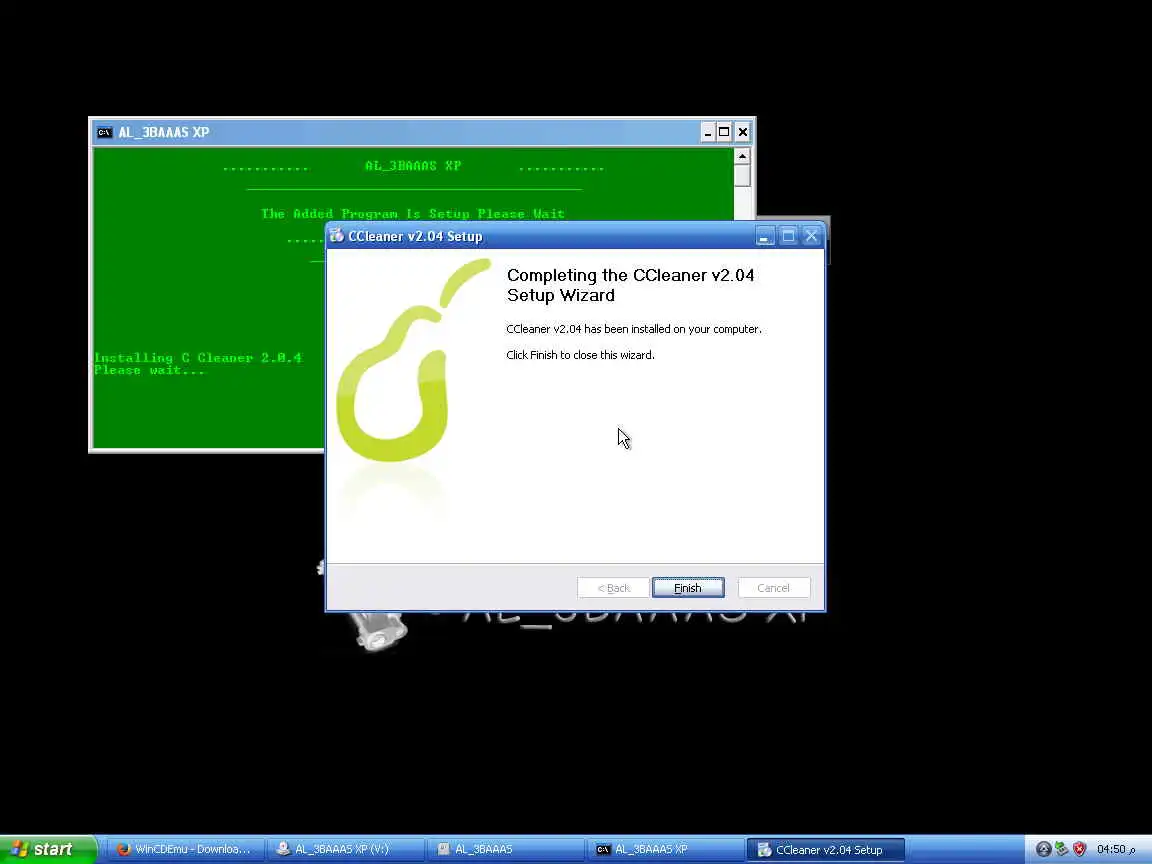Viewport: 1152px width, 864px height.
Task: Open the Windows Start menu
Action: click(x=47, y=849)
